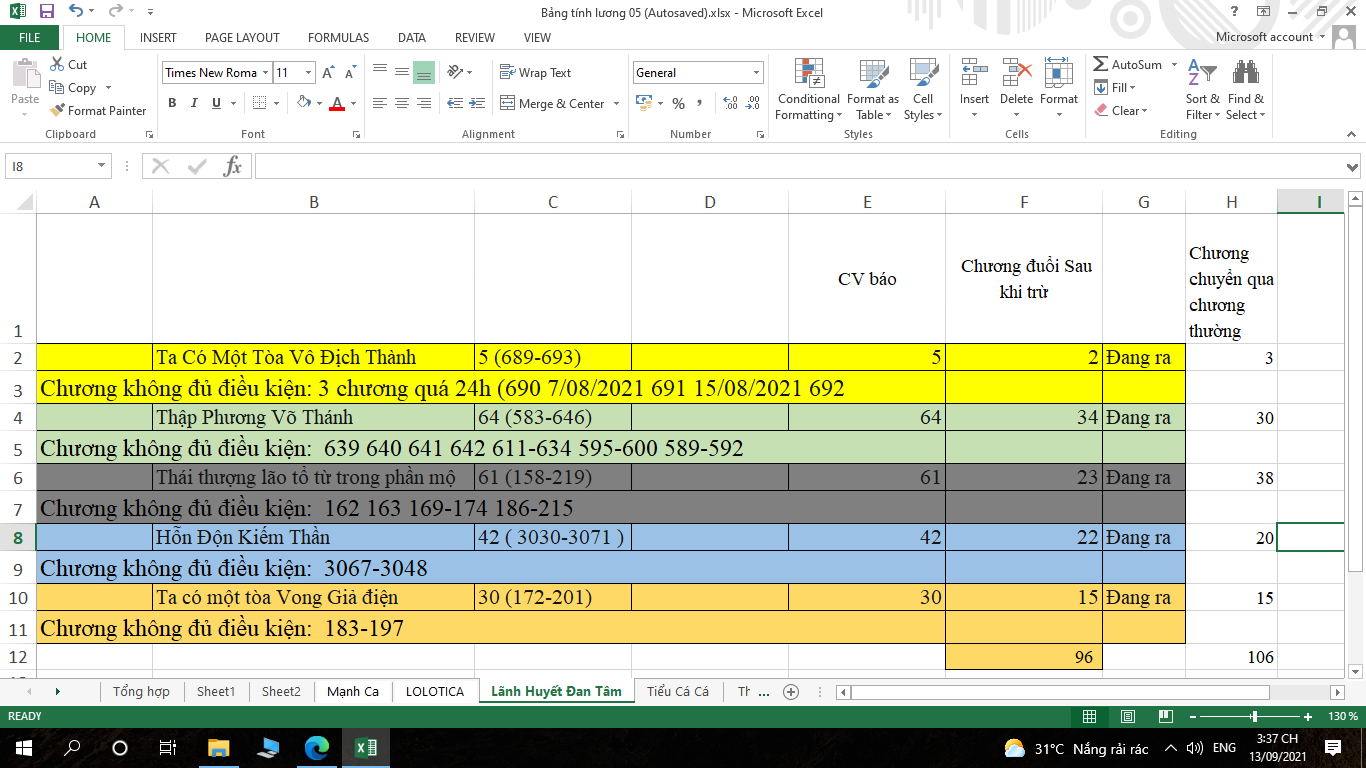Toggle Wrap Text for the cell
Image resolution: width=1366 pixels, height=768 pixels.
click(535, 73)
